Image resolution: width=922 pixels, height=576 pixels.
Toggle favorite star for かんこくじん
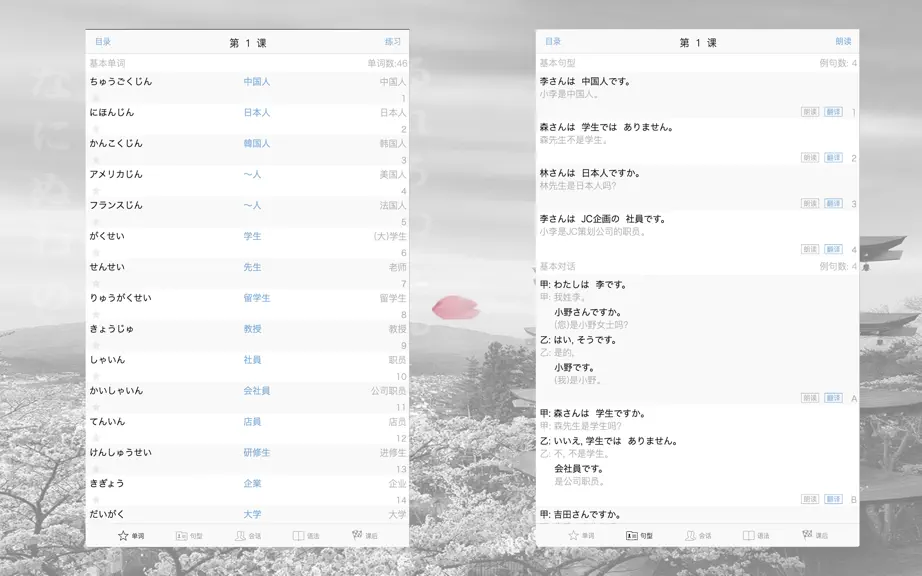96,160
